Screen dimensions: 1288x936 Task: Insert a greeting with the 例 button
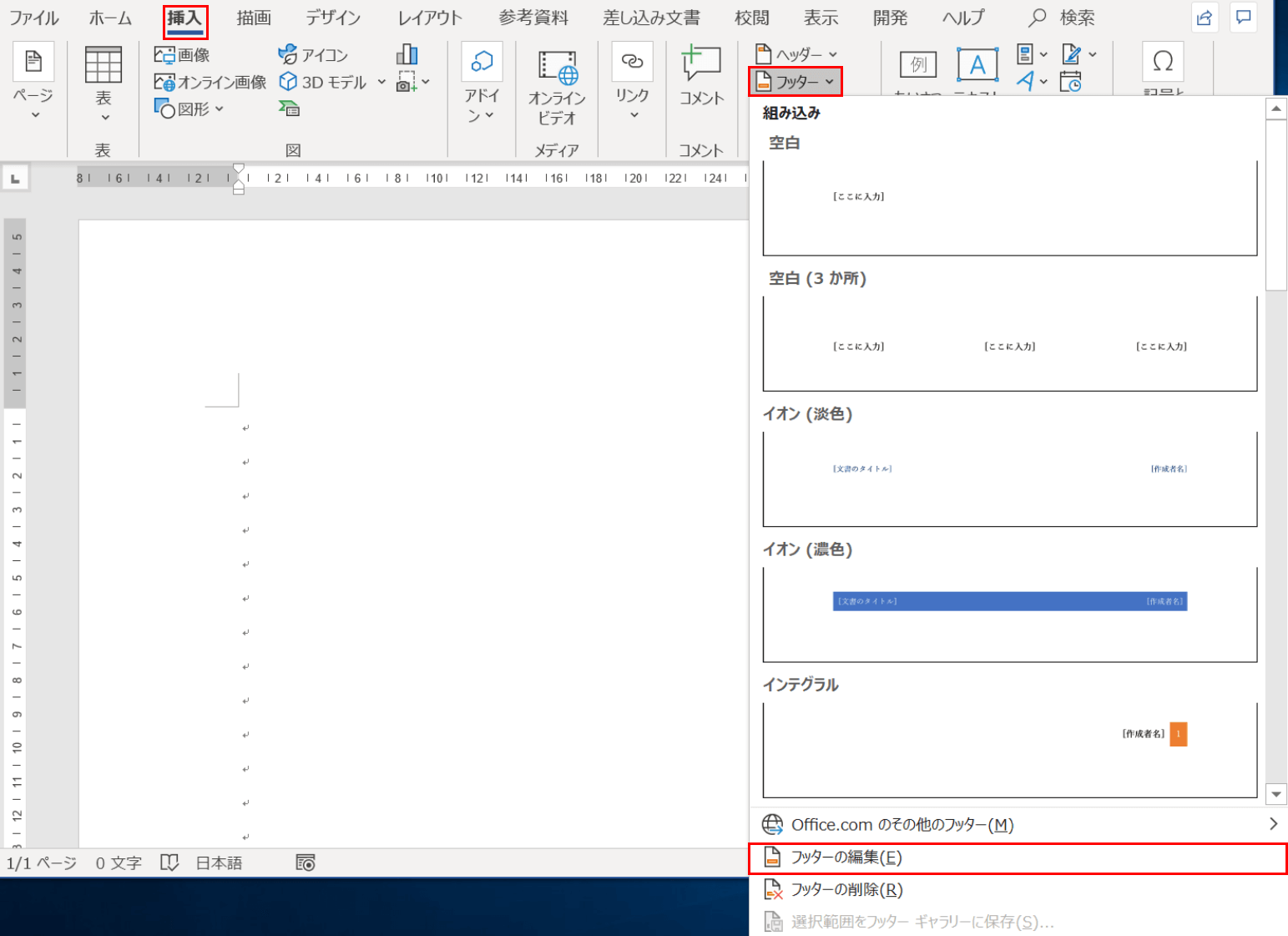[x=918, y=65]
